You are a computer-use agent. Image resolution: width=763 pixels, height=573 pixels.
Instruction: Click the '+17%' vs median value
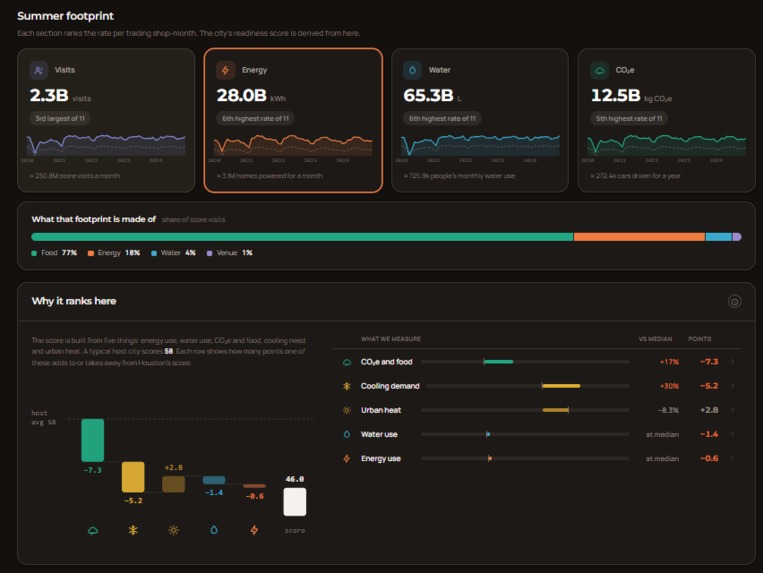pos(669,362)
